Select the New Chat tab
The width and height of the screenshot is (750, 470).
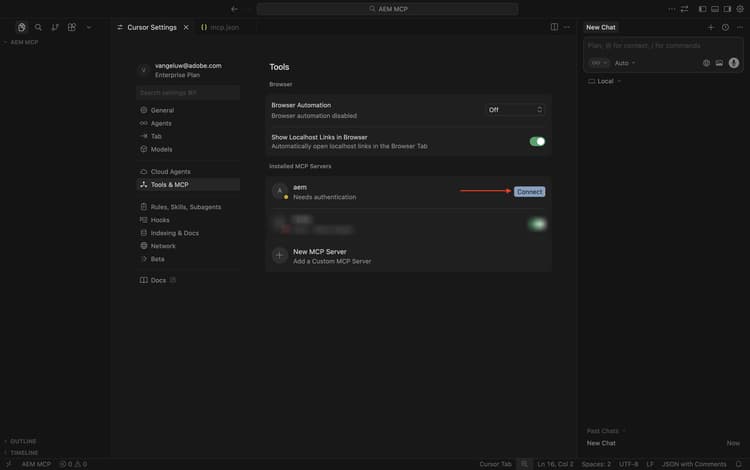[x=601, y=27]
